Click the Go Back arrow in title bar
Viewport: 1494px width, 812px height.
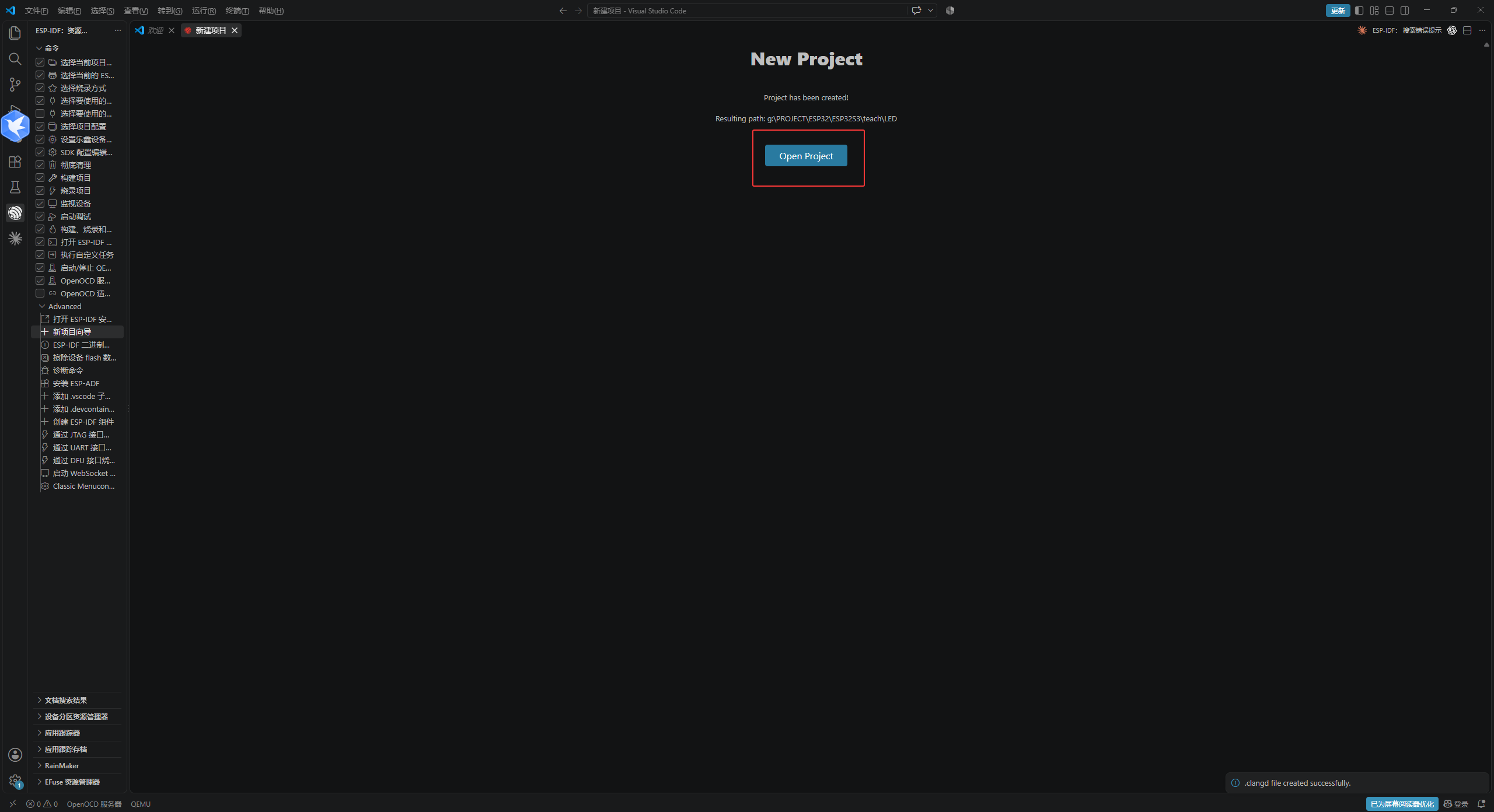click(x=563, y=10)
